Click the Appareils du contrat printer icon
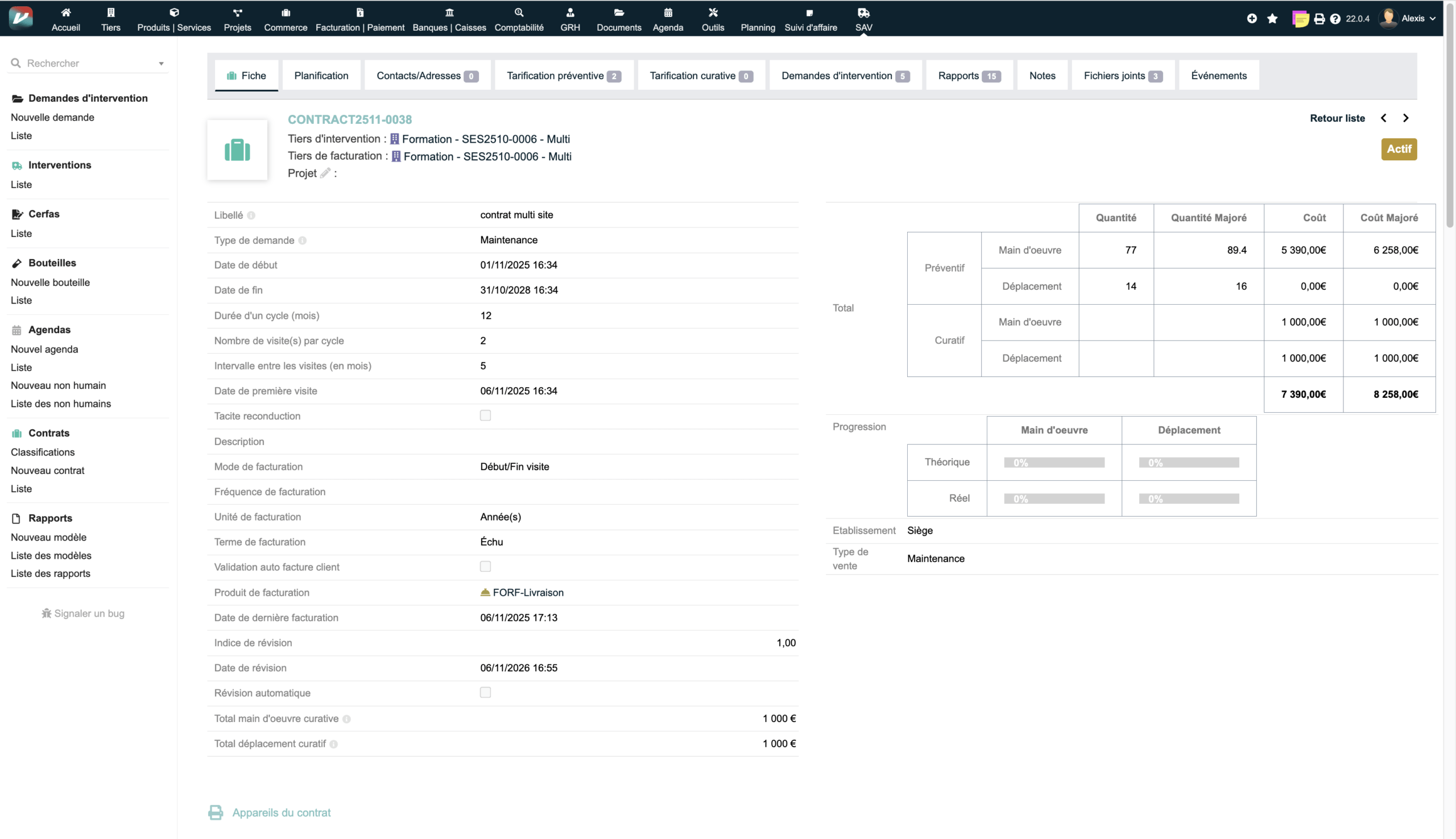Viewport: 1456px width, 839px height. 216,812
